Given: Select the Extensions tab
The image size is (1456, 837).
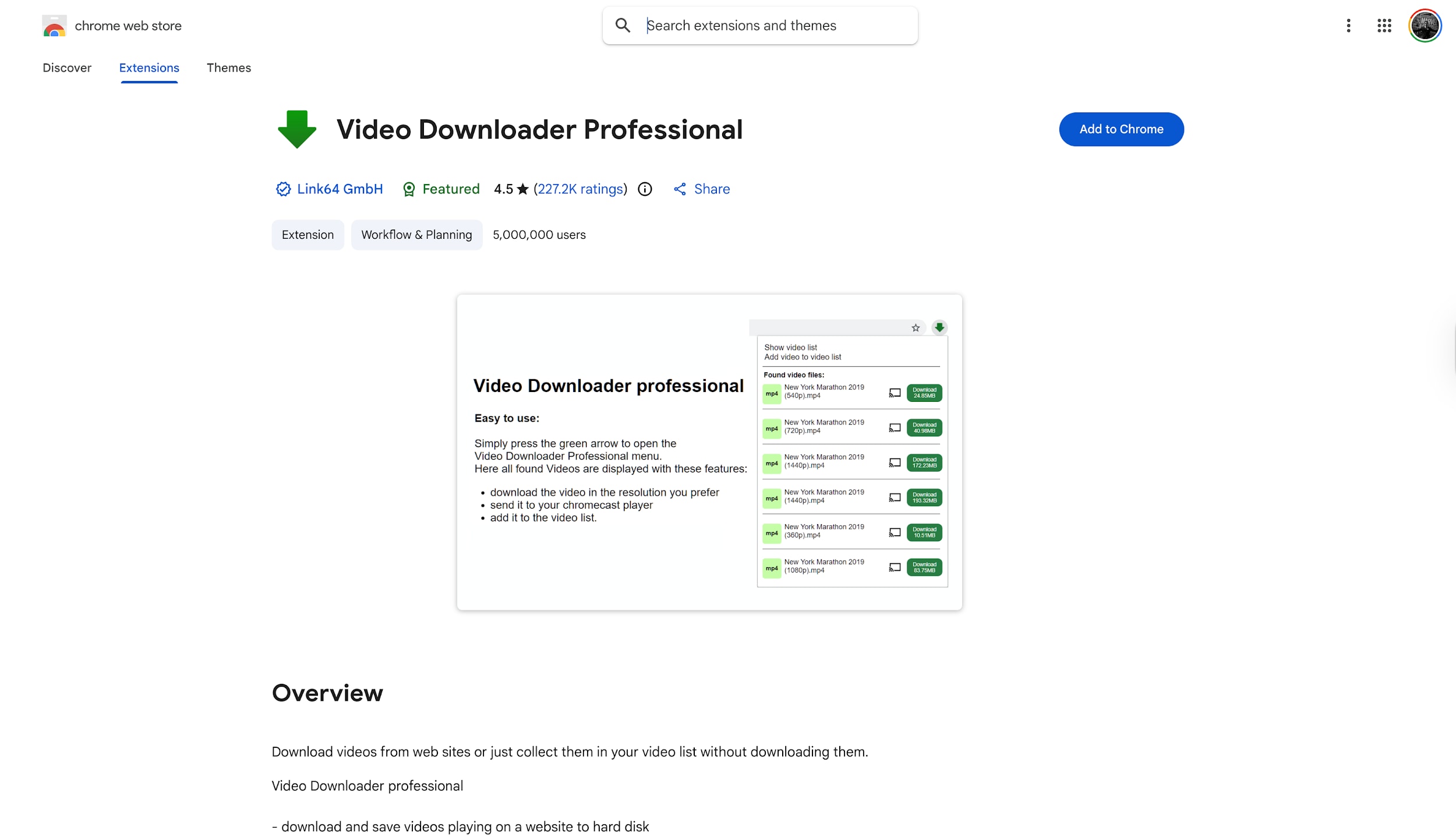Looking at the screenshot, I should pos(149,68).
